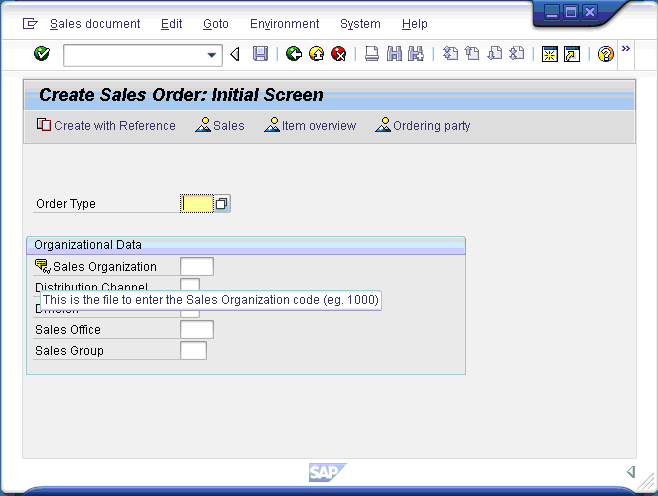Click the 'Sales Organization' label text

point(105,267)
